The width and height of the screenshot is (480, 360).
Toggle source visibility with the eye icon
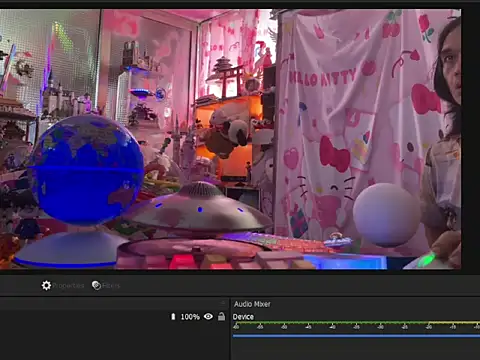click(x=208, y=316)
